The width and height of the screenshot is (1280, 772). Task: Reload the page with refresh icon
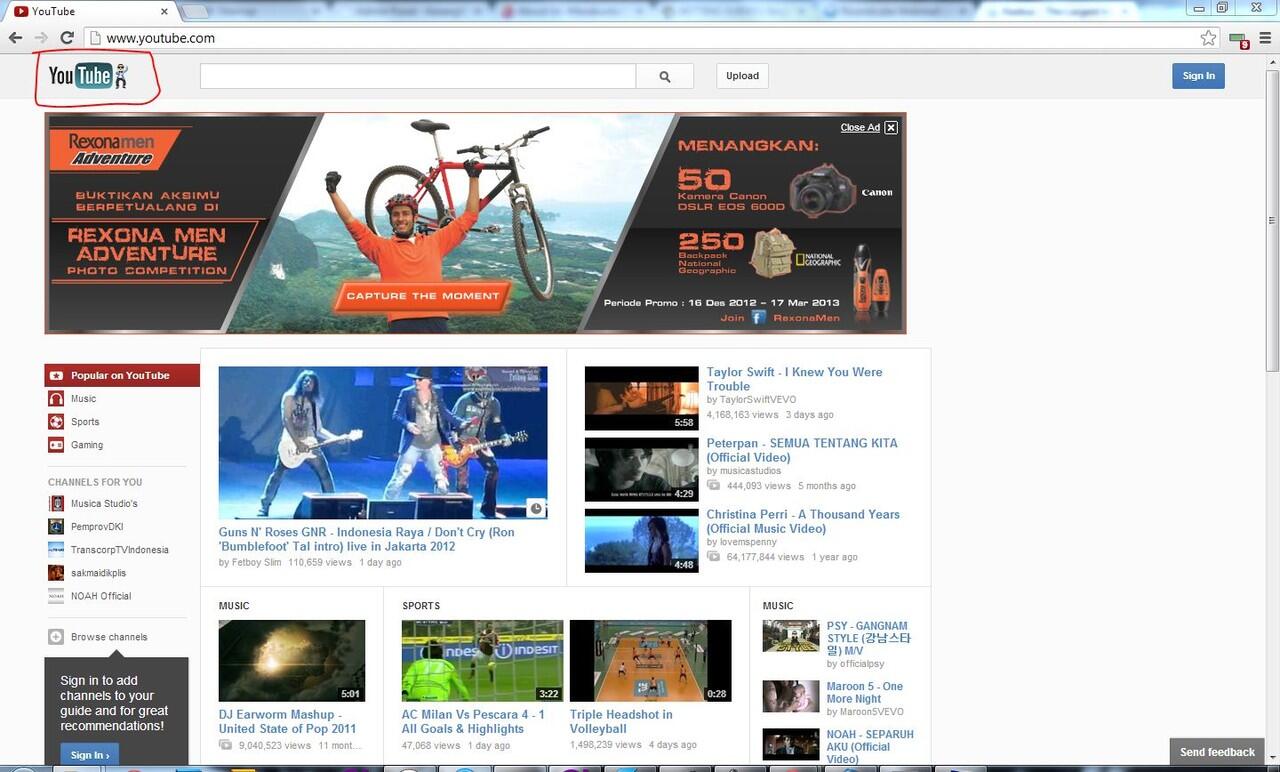(67, 38)
